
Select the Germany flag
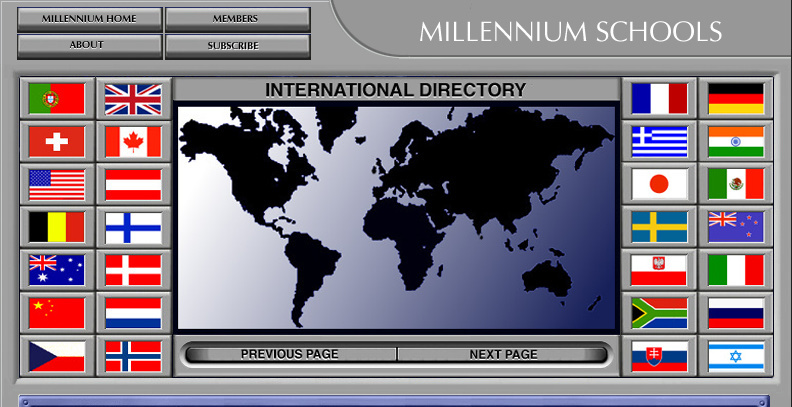(x=736, y=98)
